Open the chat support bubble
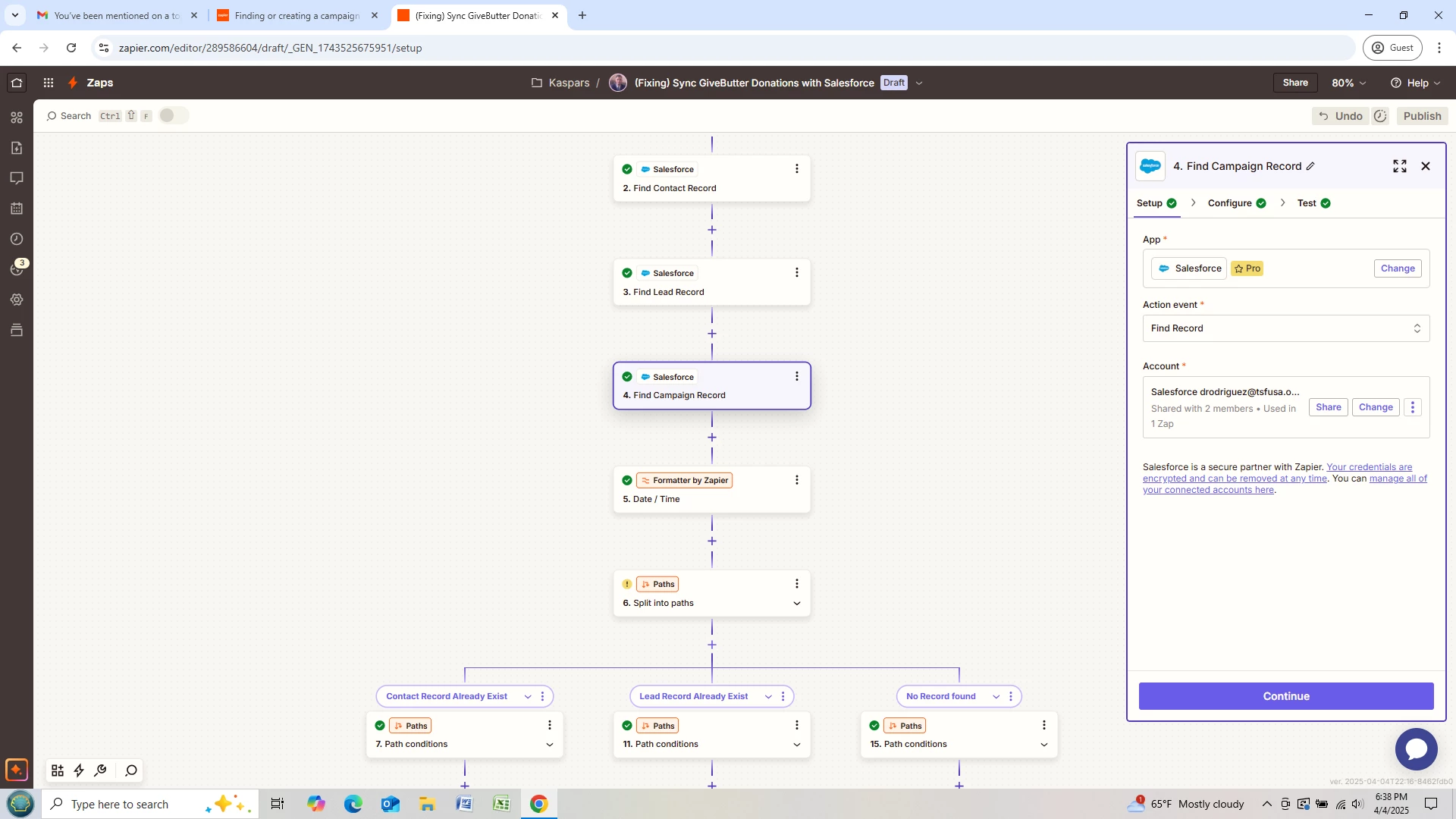1456x819 pixels. coord(1415,748)
